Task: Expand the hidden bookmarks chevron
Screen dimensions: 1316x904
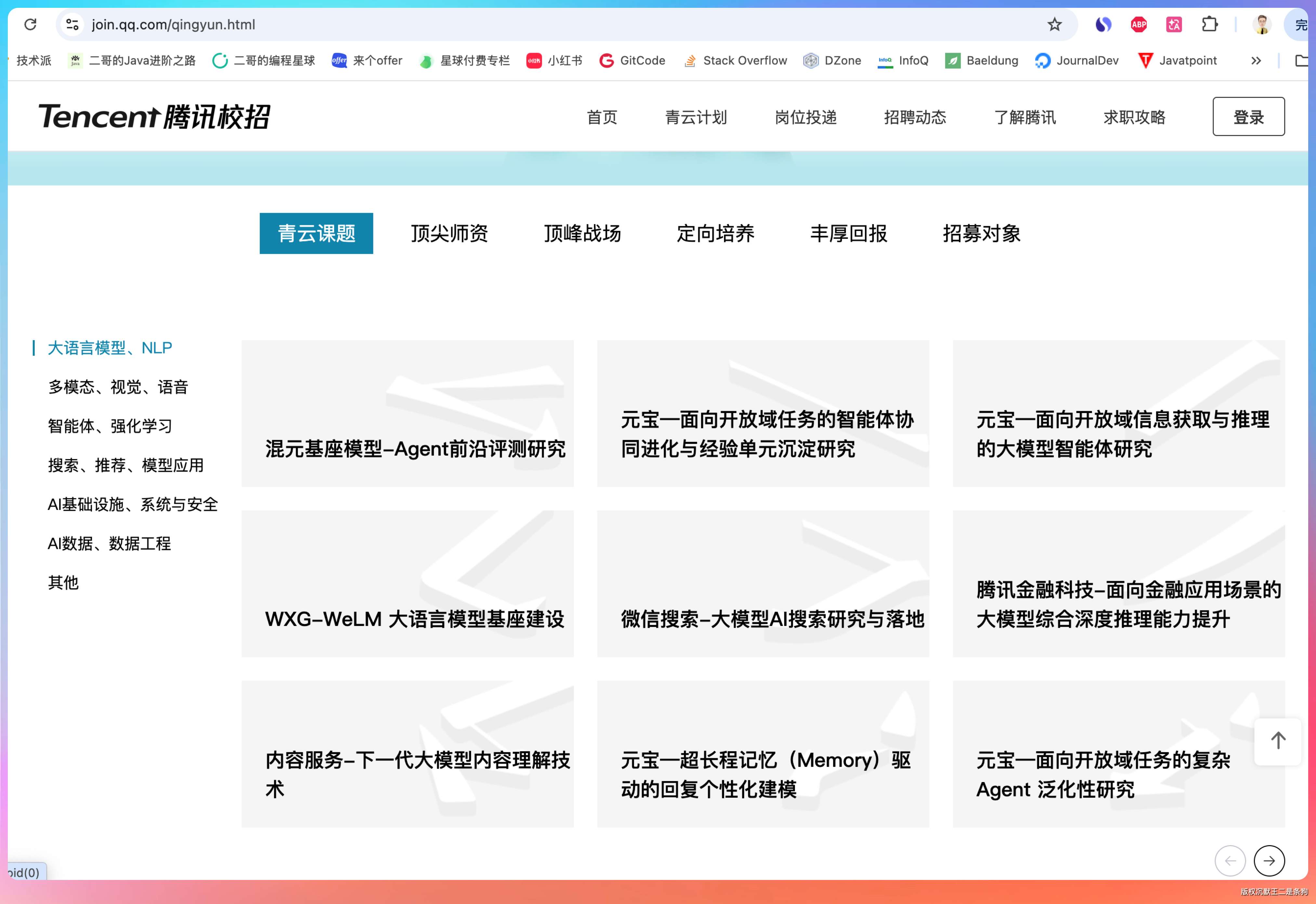Action: 1256,60
